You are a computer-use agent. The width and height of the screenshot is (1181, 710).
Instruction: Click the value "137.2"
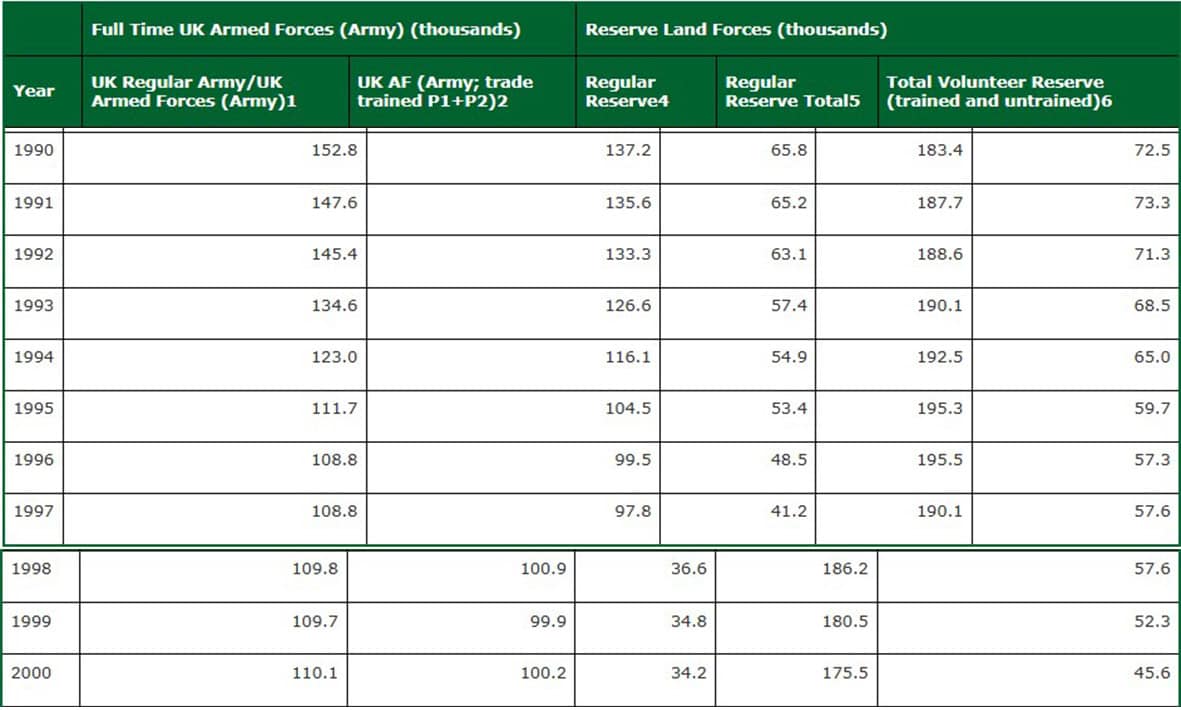pos(628,150)
